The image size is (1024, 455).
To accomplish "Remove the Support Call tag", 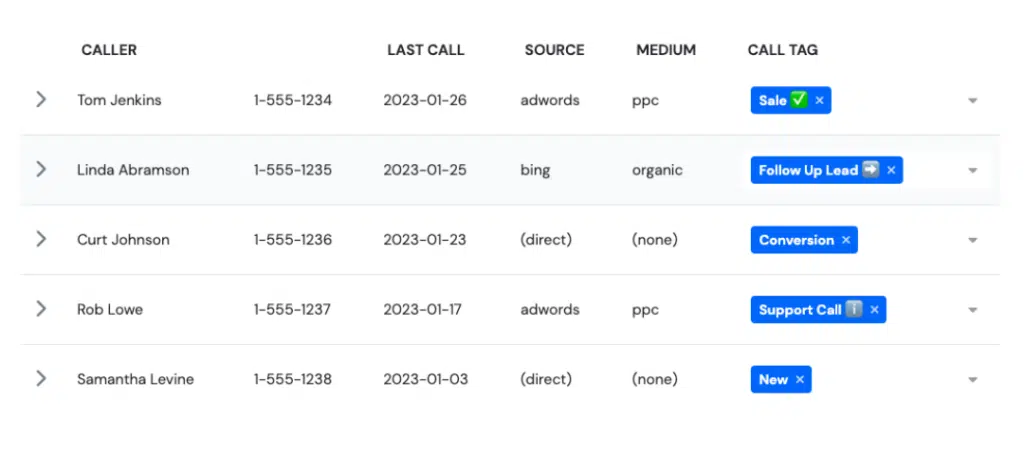I will pos(874,310).
